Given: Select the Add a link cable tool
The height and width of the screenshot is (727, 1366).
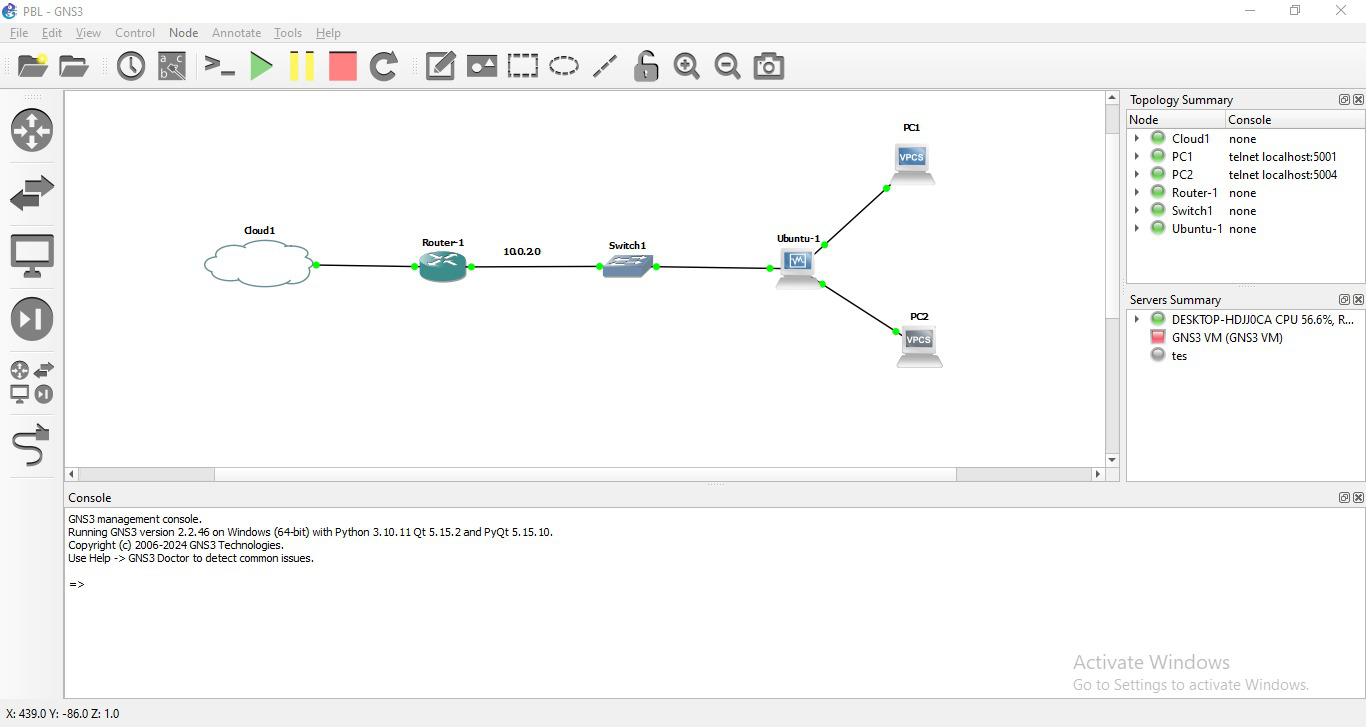Looking at the screenshot, I should tap(32, 445).
